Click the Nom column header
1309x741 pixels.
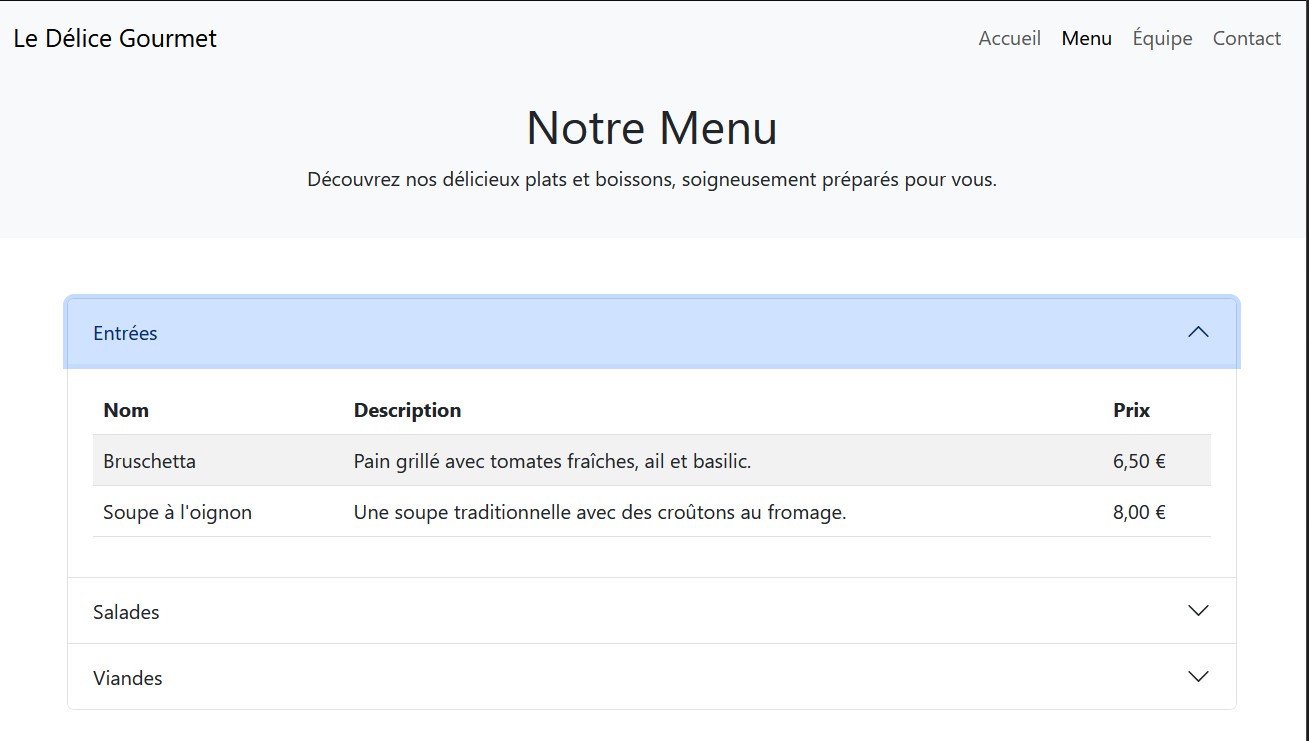point(126,410)
